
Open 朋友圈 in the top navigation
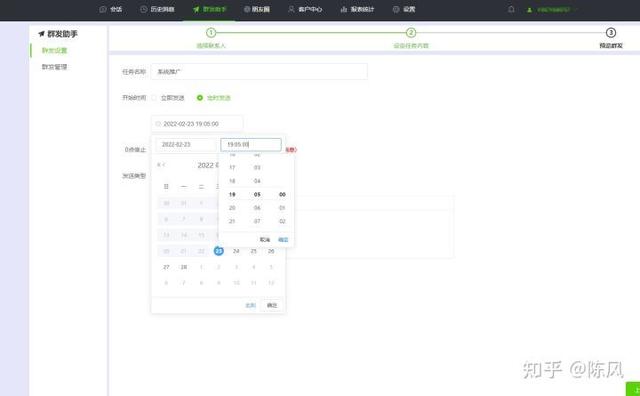coord(257,9)
